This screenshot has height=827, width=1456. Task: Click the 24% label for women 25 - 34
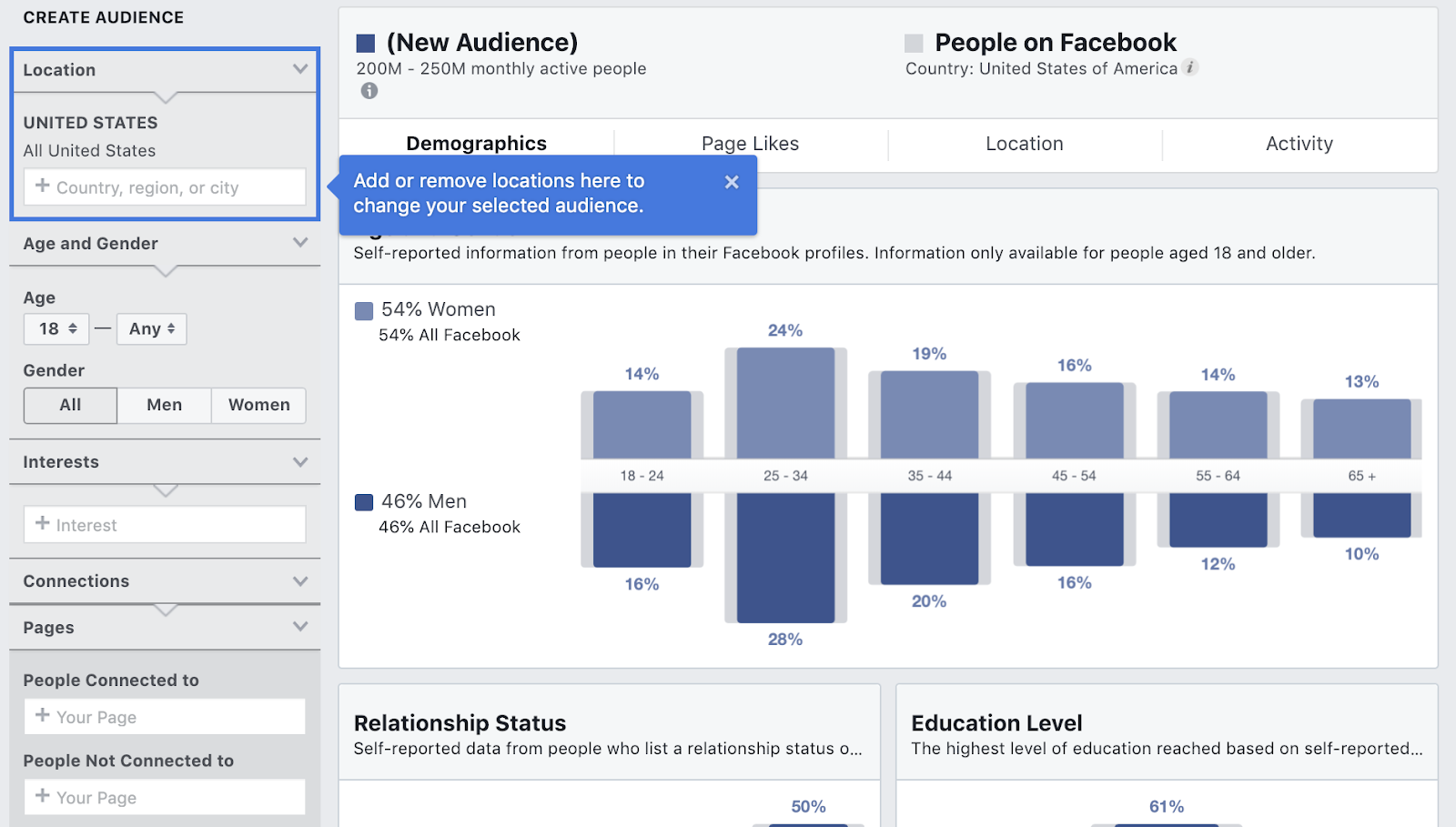click(785, 330)
